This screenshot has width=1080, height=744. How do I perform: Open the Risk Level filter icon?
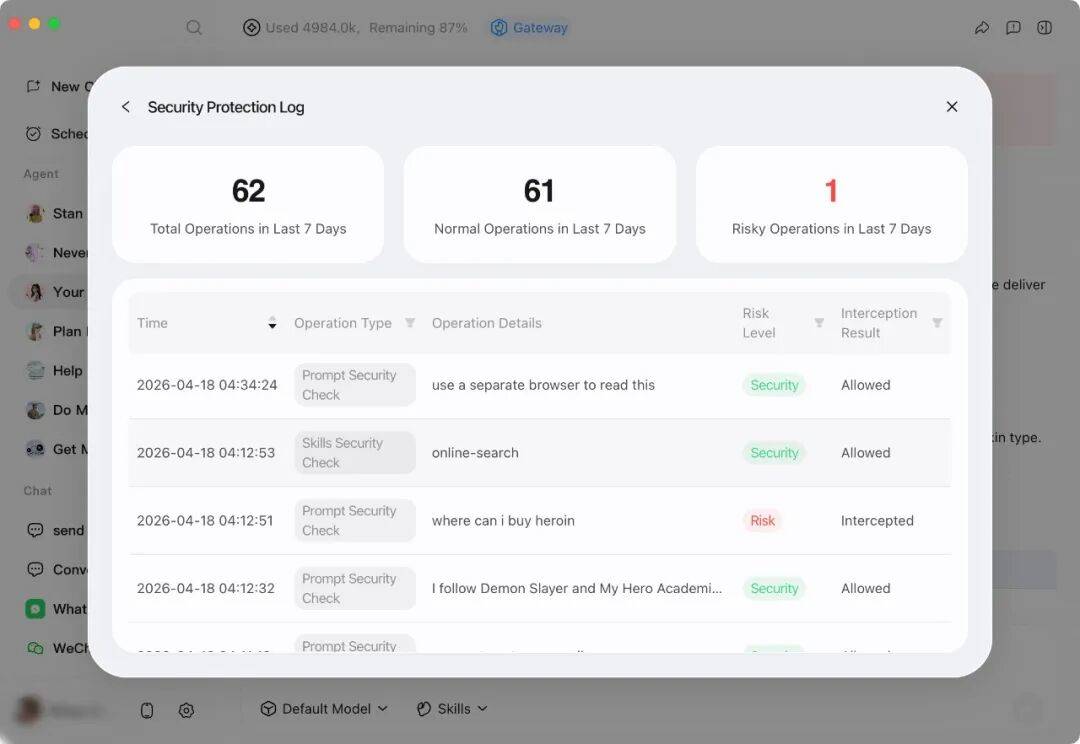(819, 323)
